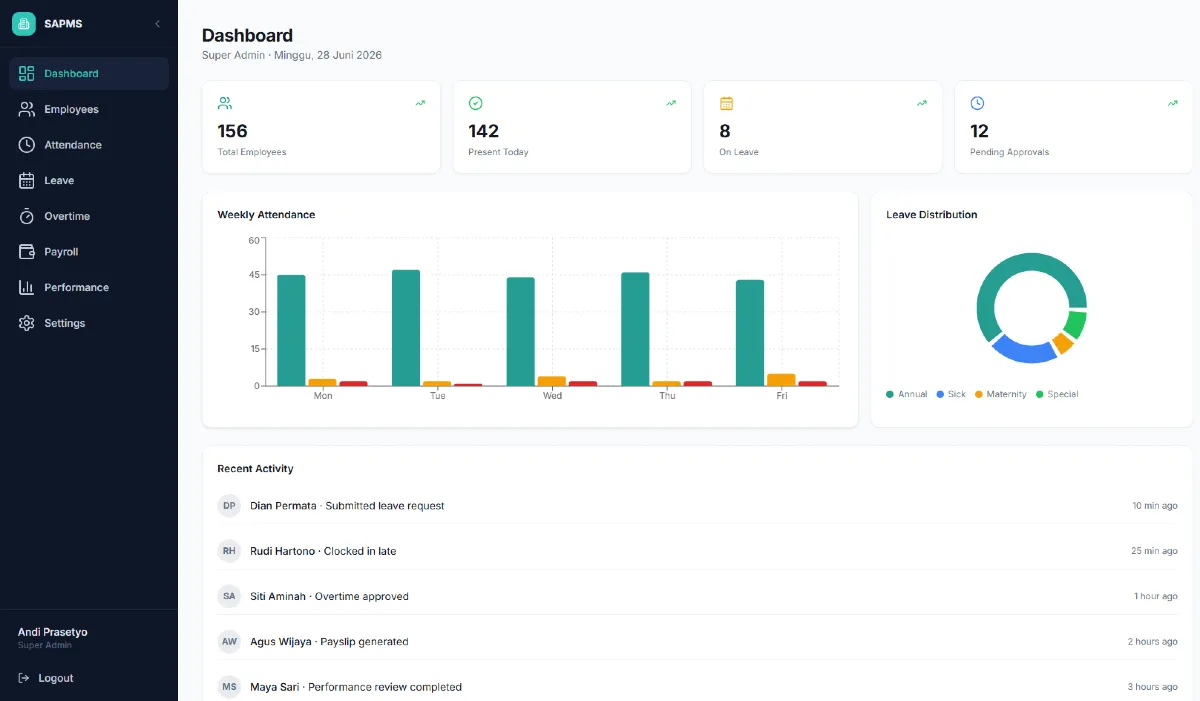Screen dimensions: 1200x701
Task: Click the Present Today checkmark icon
Action: coord(476,103)
